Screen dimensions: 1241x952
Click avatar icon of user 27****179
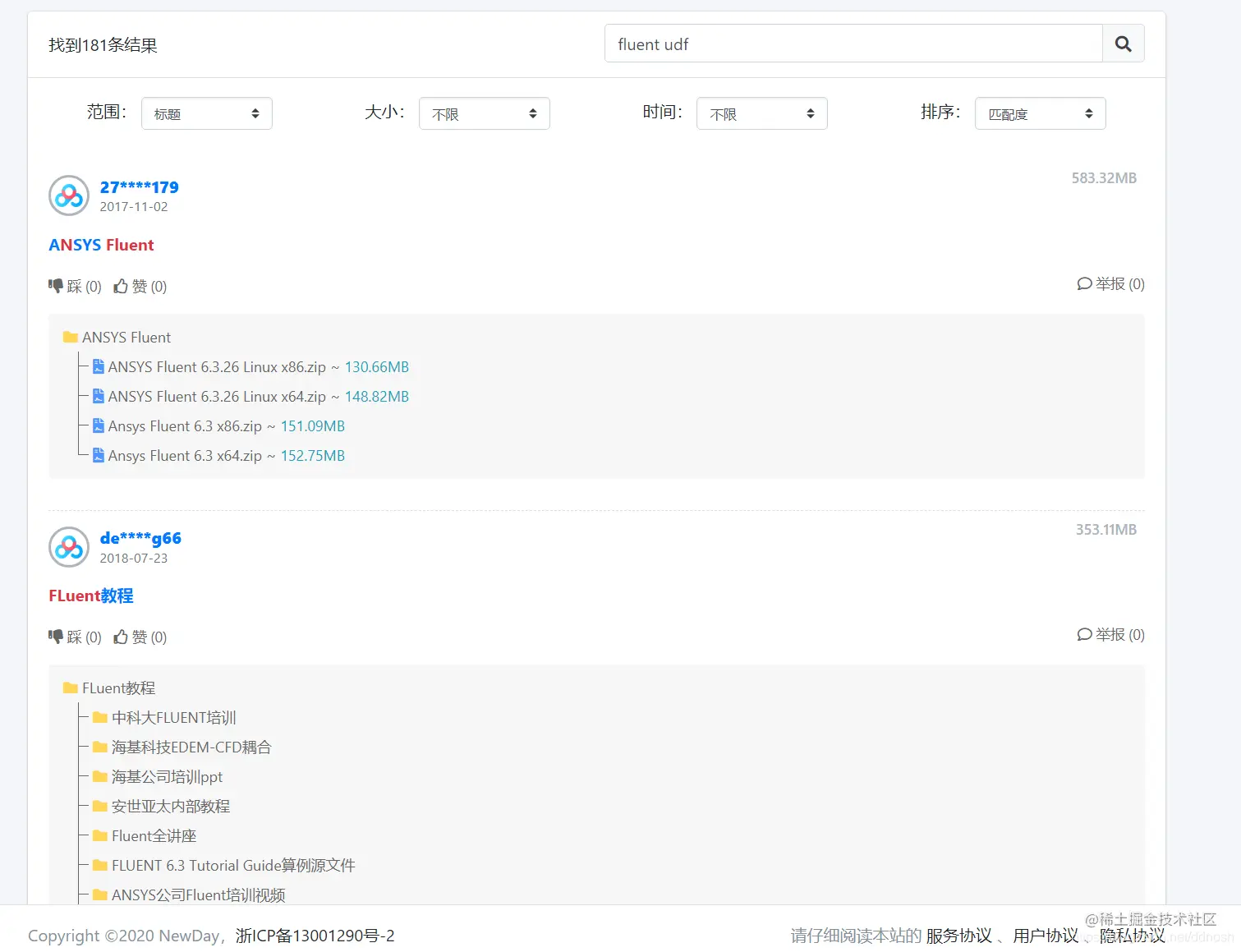pyautogui.click(x=69, y=195)
